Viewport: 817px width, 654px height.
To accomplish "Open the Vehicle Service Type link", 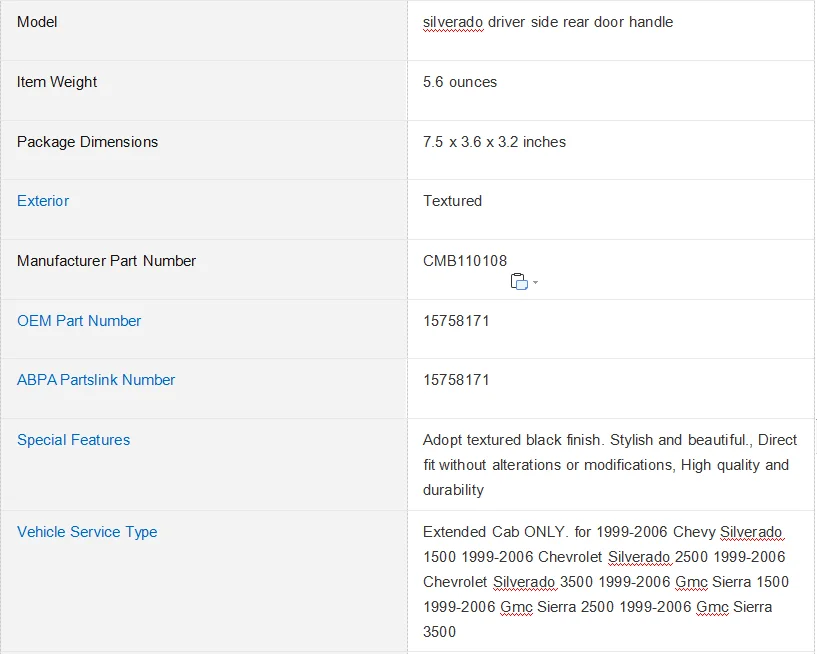I will coord(87,532).
